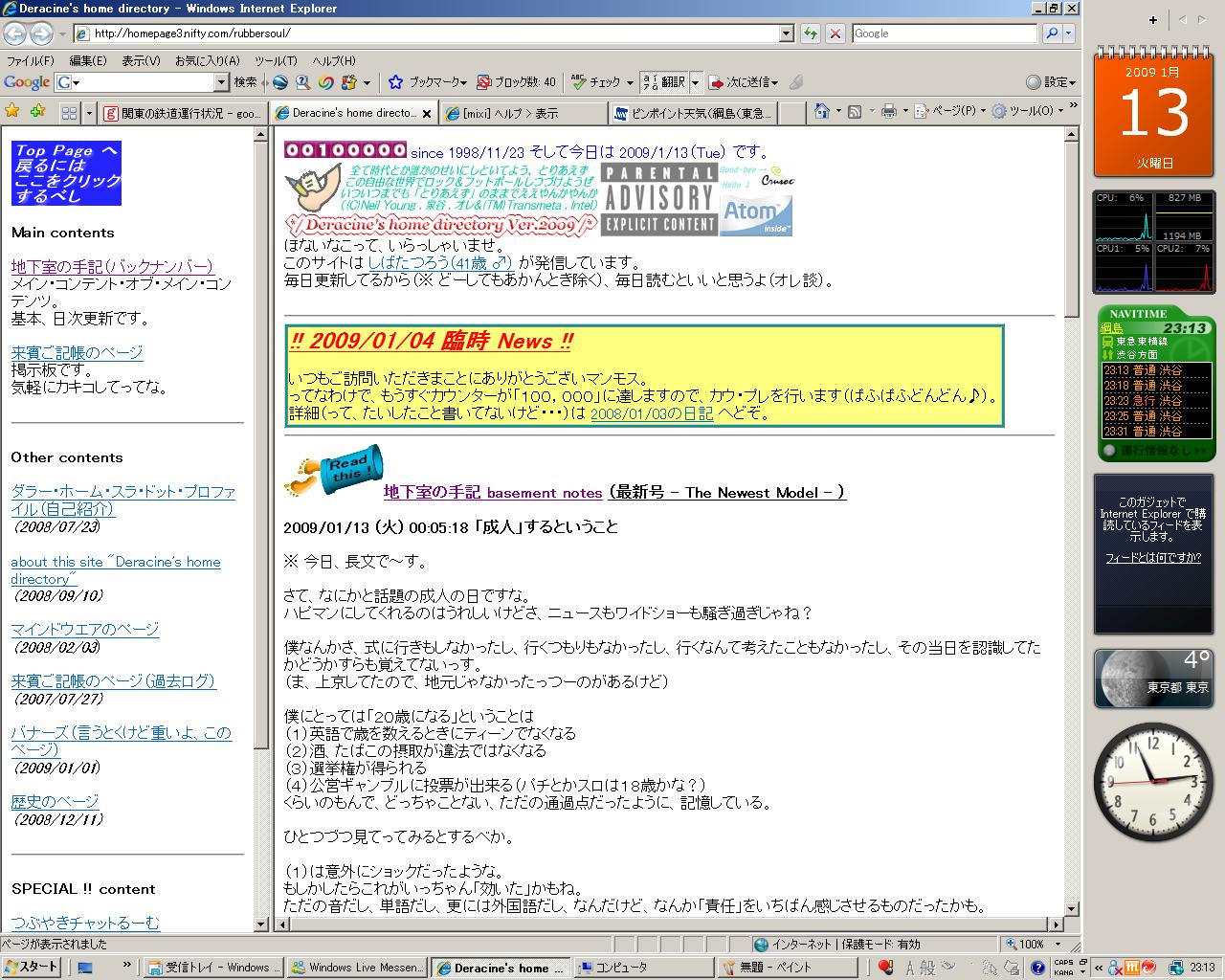Click the Bookmarks star on Google toolbar
1225x980 pixels.
coord(426,82)
